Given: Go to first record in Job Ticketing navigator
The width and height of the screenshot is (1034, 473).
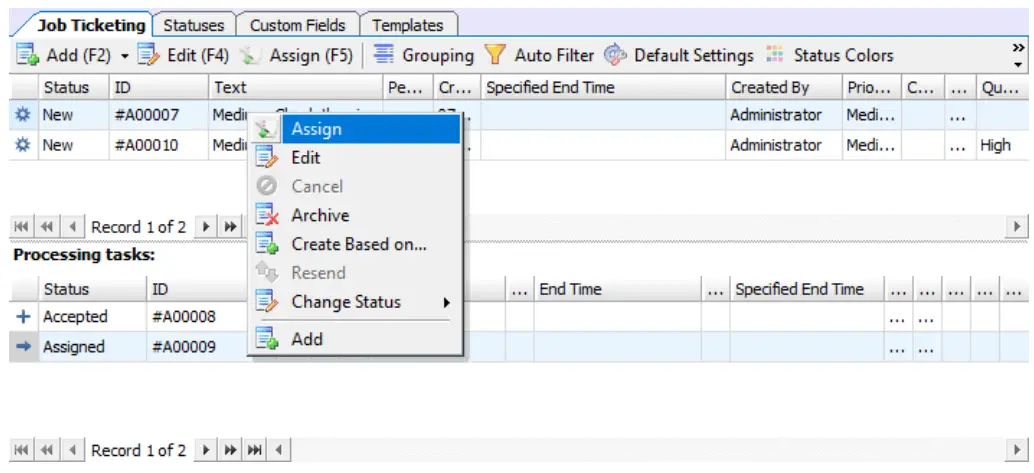Looking at the screenshot, I should click(21, 227).
